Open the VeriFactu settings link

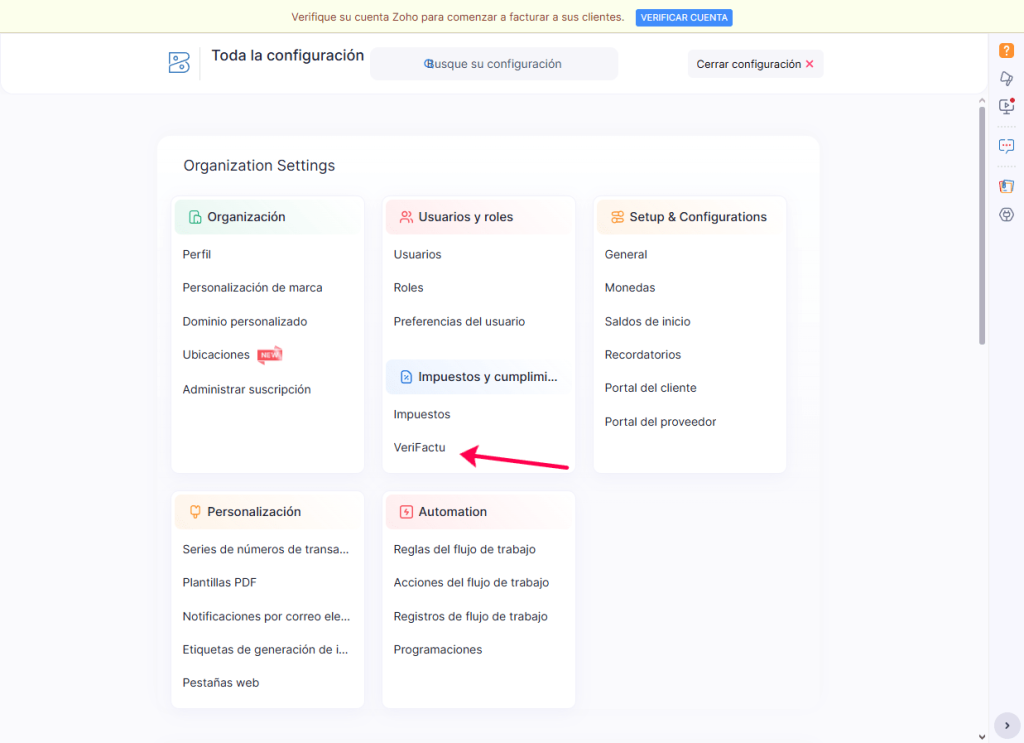point(420,447)
